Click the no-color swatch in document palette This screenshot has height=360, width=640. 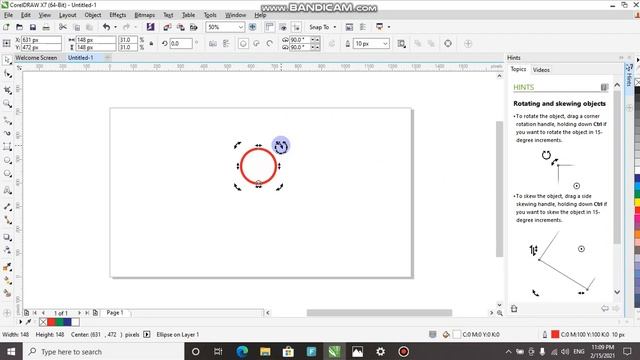[x=43, y=322]
